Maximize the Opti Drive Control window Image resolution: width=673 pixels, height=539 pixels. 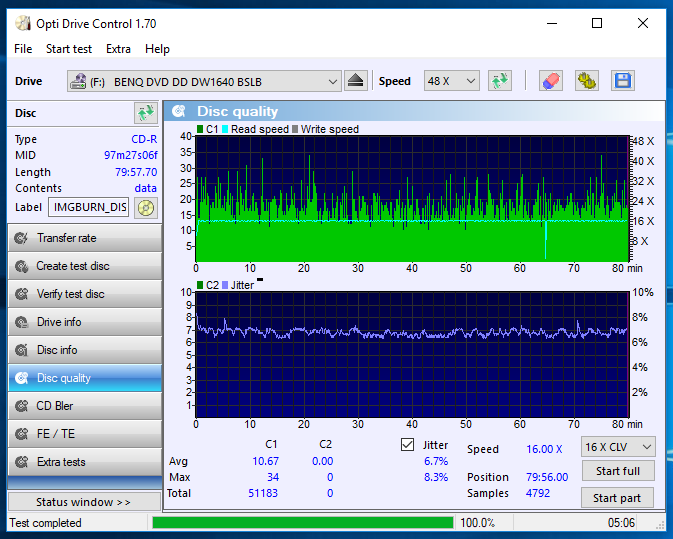click(597, 23)
